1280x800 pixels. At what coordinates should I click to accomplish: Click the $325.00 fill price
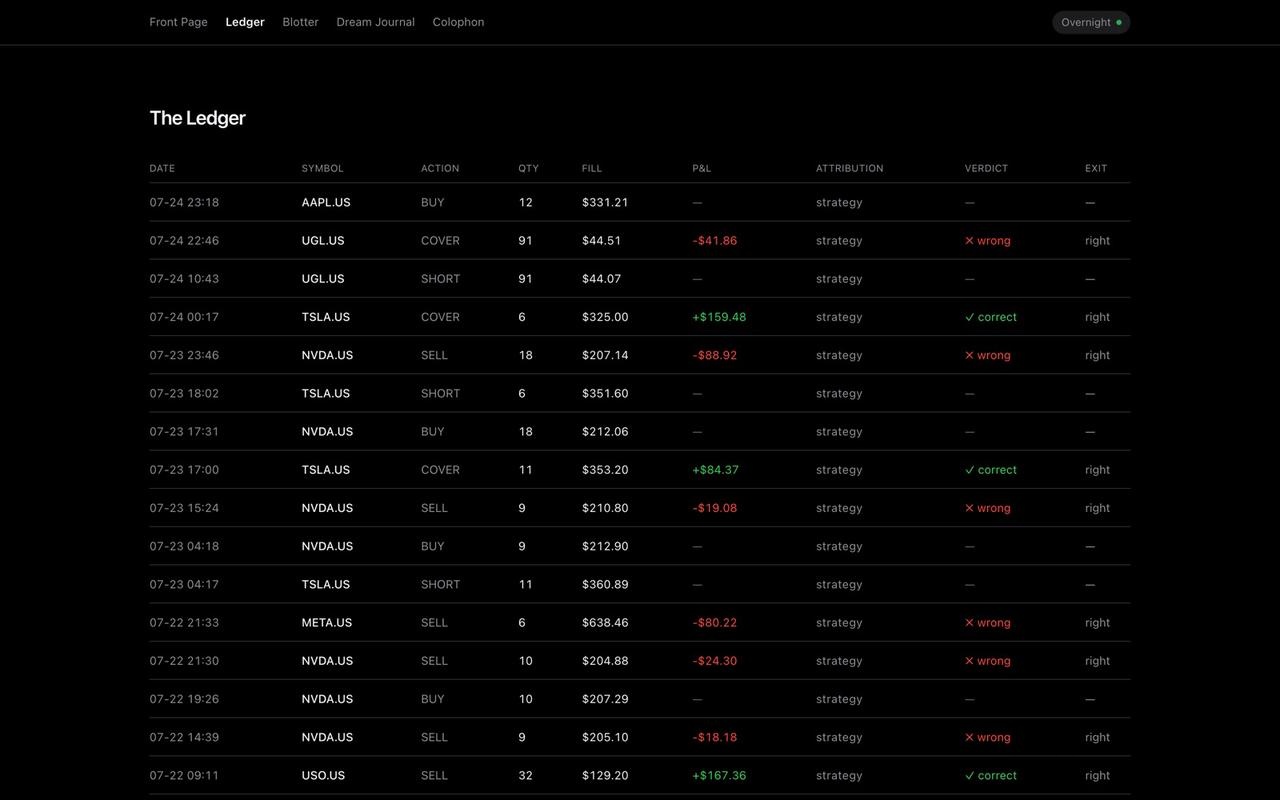point(605,317)
